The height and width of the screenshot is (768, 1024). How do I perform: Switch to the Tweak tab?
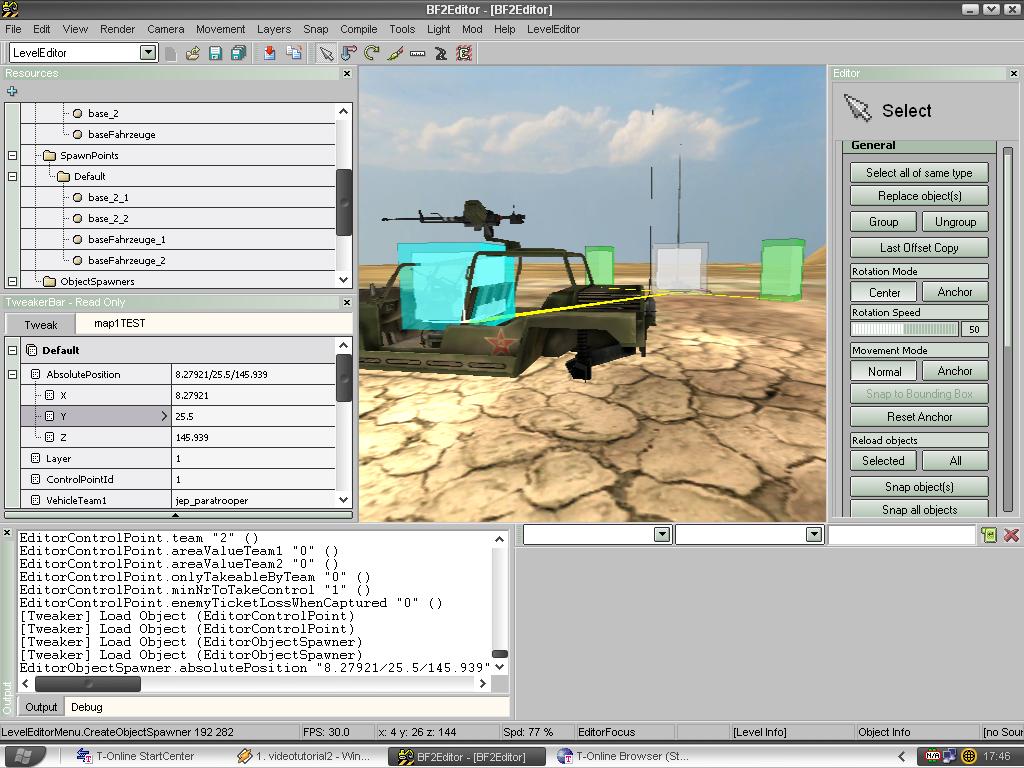pos(40,325)
